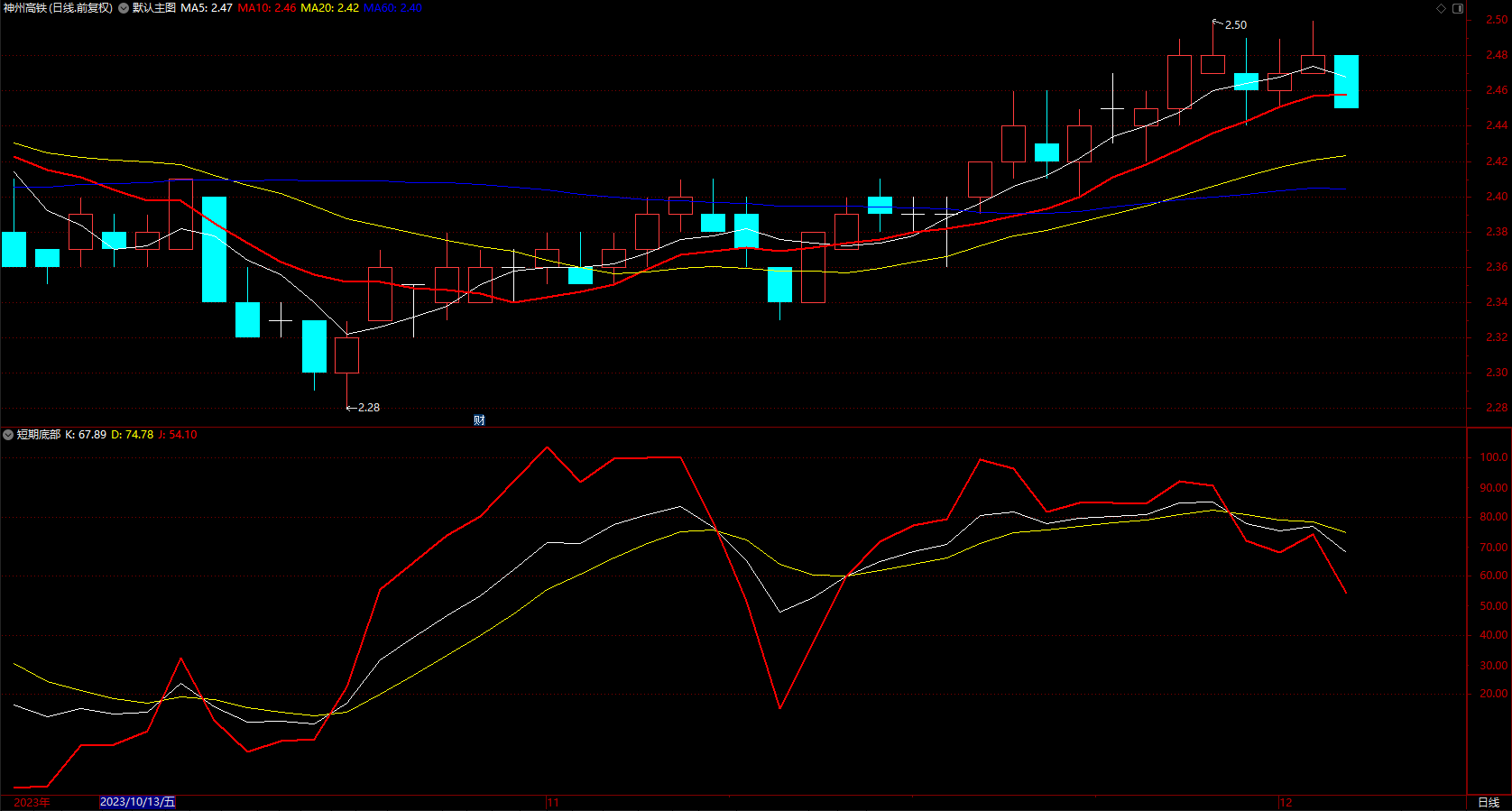Open the 默认主图 main chart indicator dropdown
The height and width of the screenshot is (811, 1512).
(x=124, y=8)
